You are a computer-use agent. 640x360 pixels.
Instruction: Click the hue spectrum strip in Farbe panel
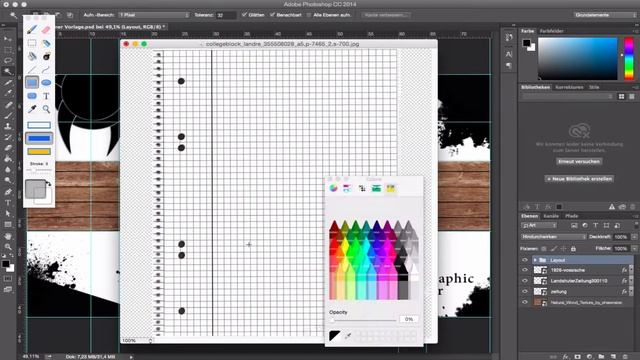(x=629, y=58)
